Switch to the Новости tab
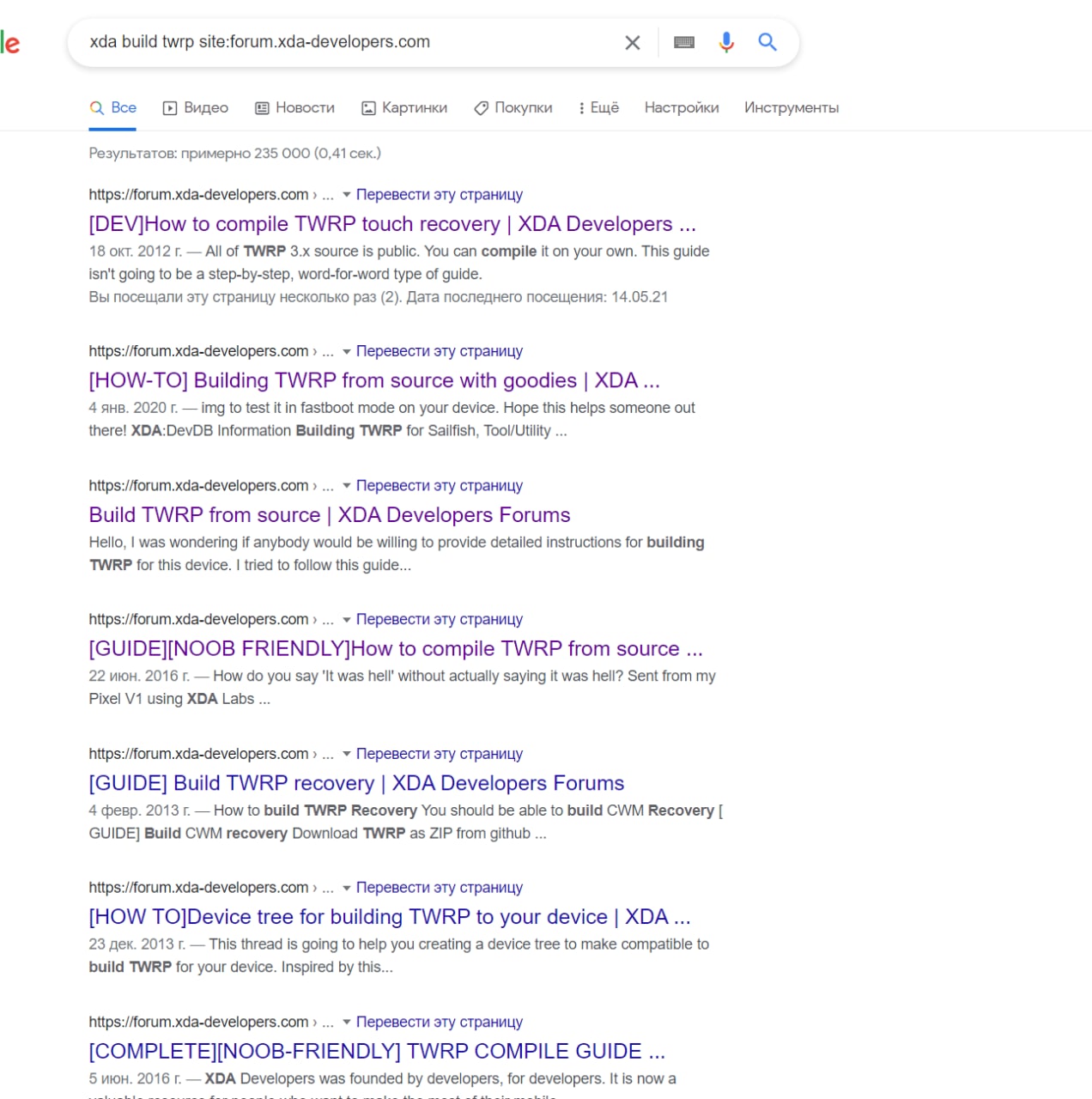1092x1099 pixels. pos(294,107)
